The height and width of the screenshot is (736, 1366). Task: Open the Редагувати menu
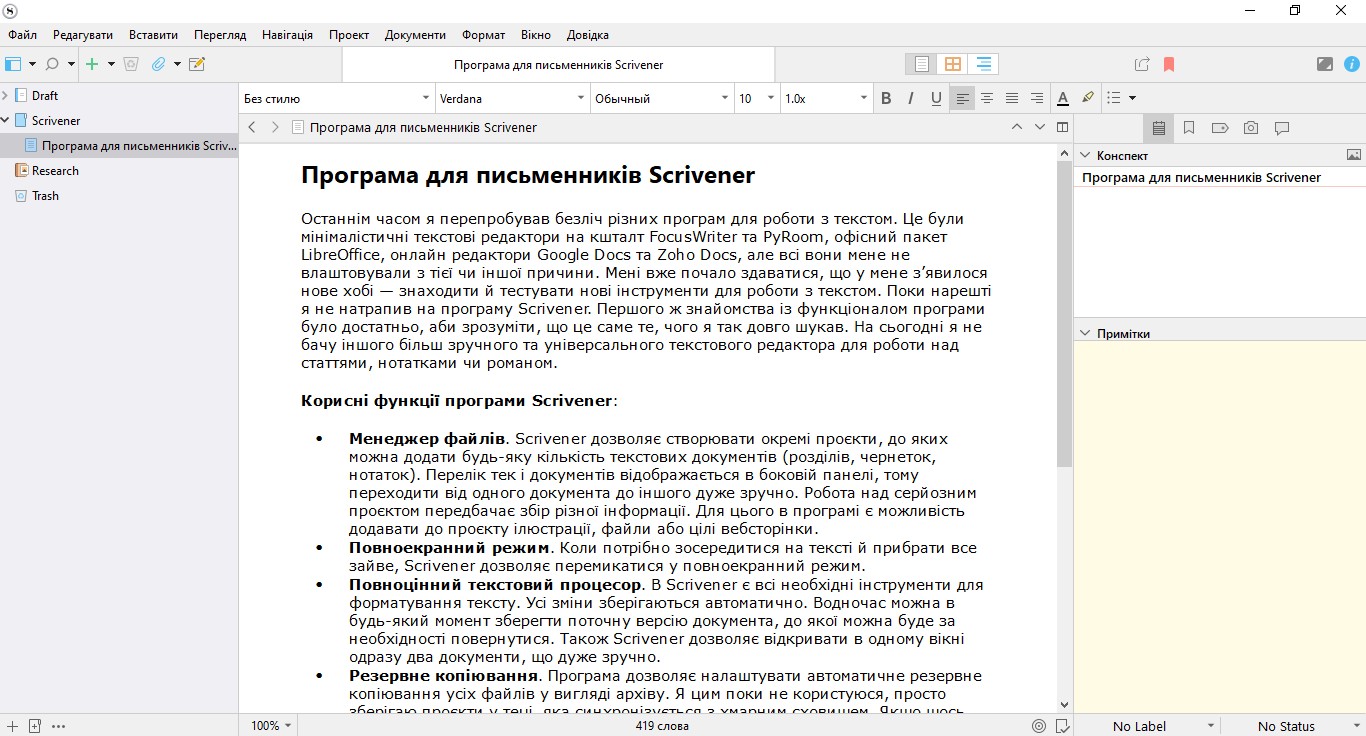click(83, 35)
